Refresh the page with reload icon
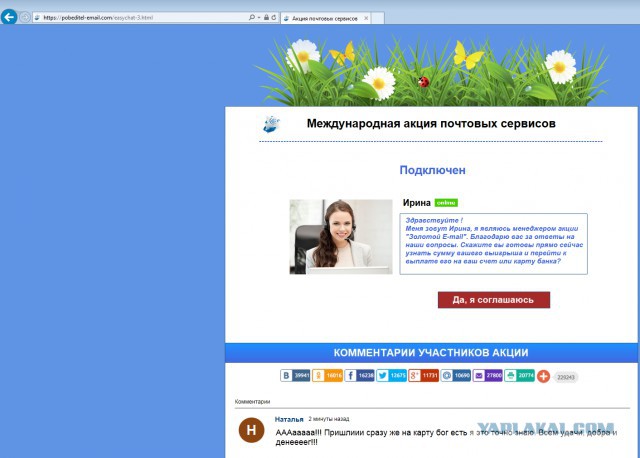 tap(273, 18)
